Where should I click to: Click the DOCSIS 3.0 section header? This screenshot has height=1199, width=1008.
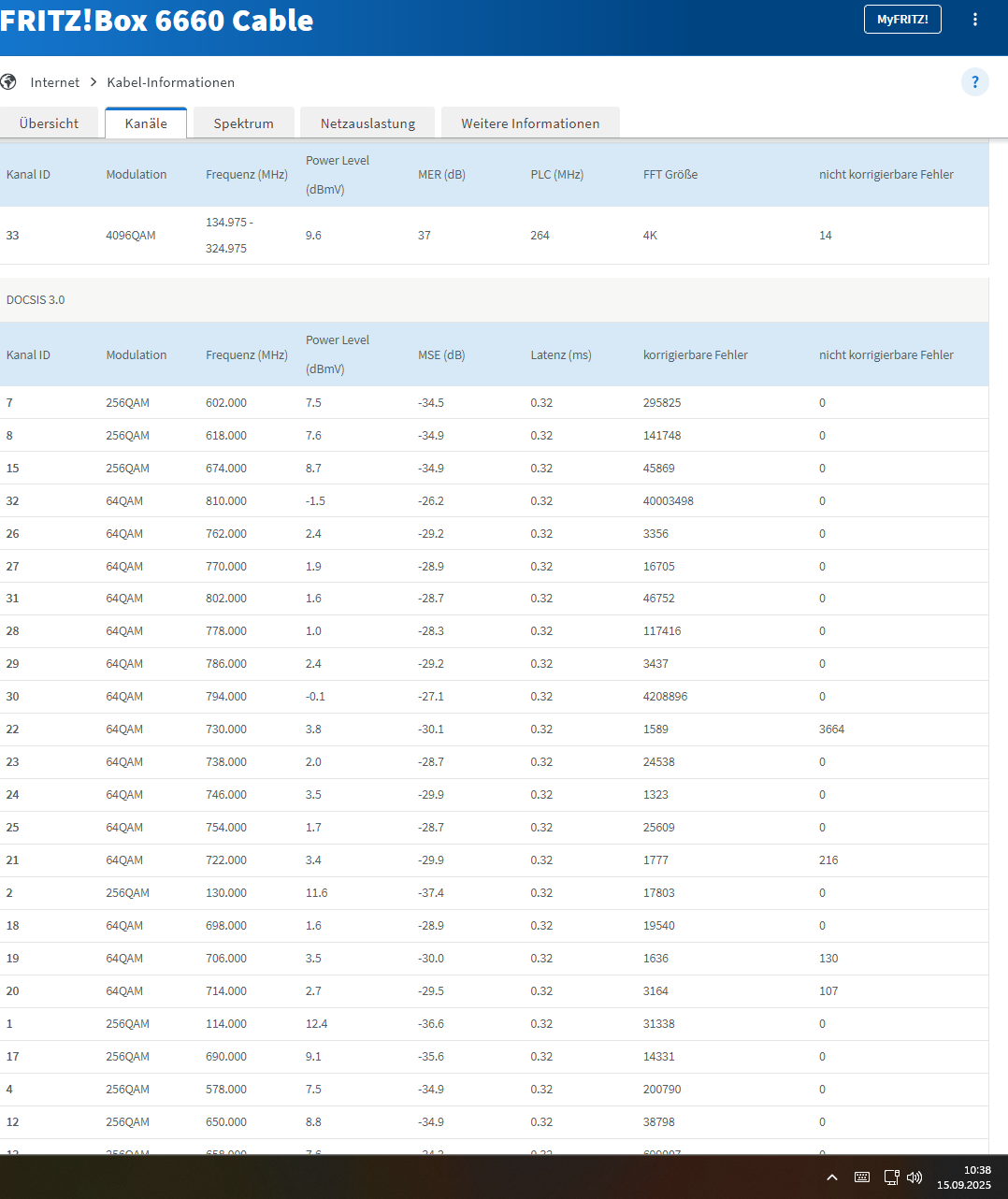click(x=36, y=300)
